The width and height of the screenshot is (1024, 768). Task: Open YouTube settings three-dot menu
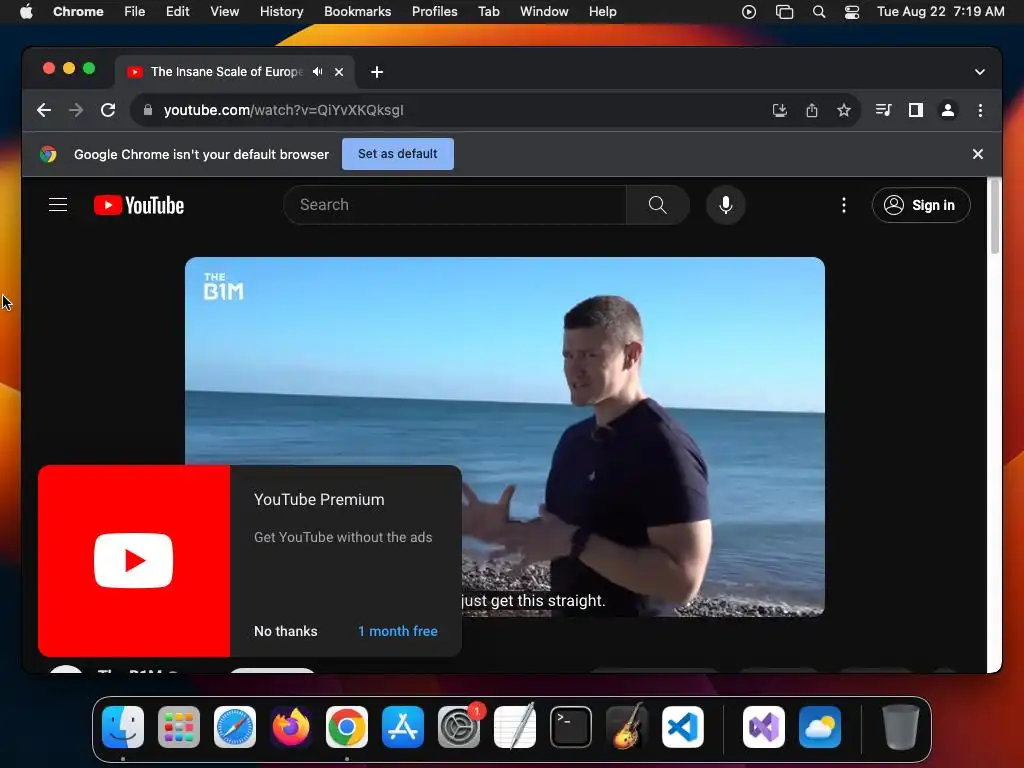[844, 205]
